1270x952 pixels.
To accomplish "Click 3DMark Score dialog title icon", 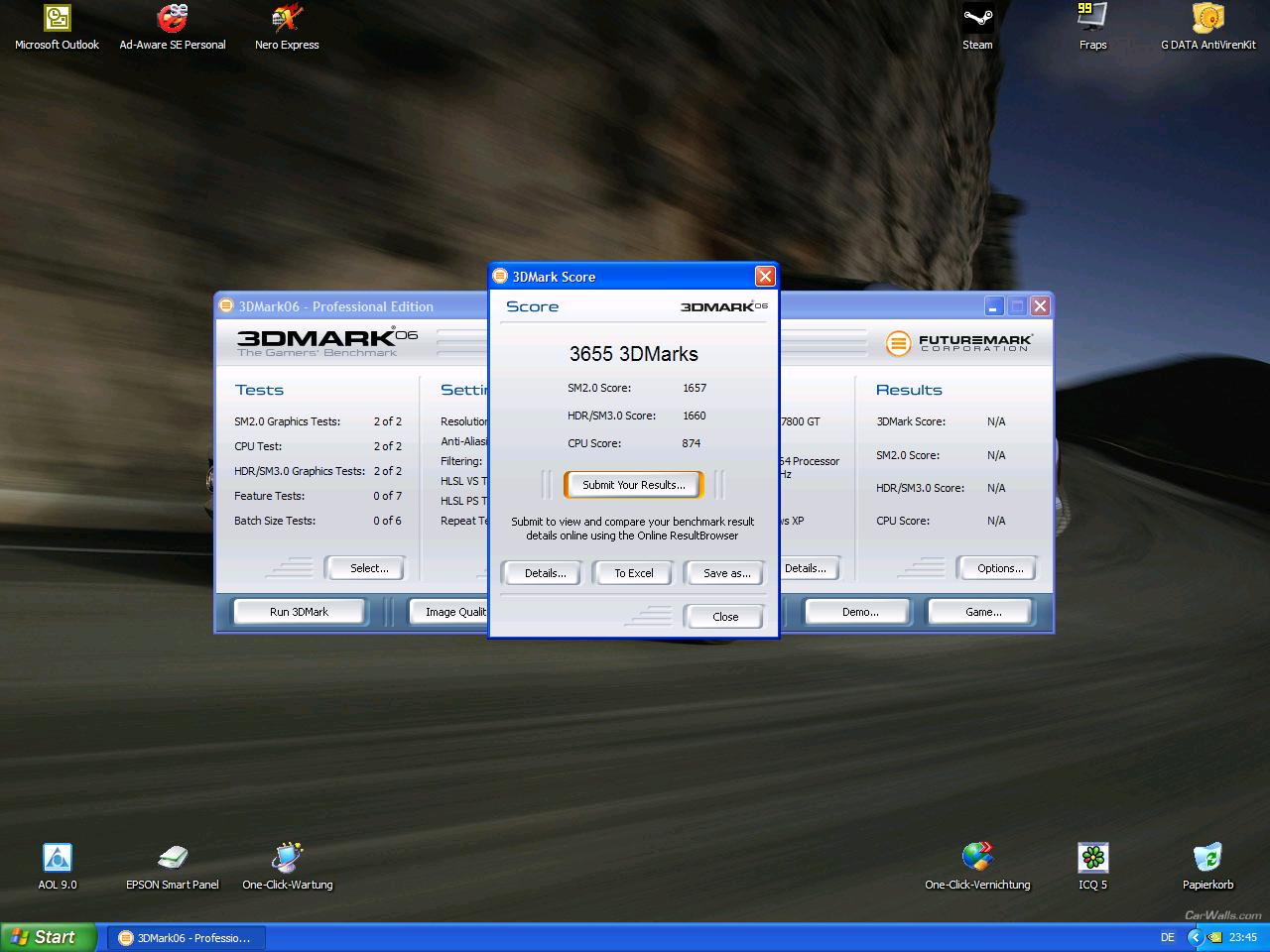I will [500, 276].
